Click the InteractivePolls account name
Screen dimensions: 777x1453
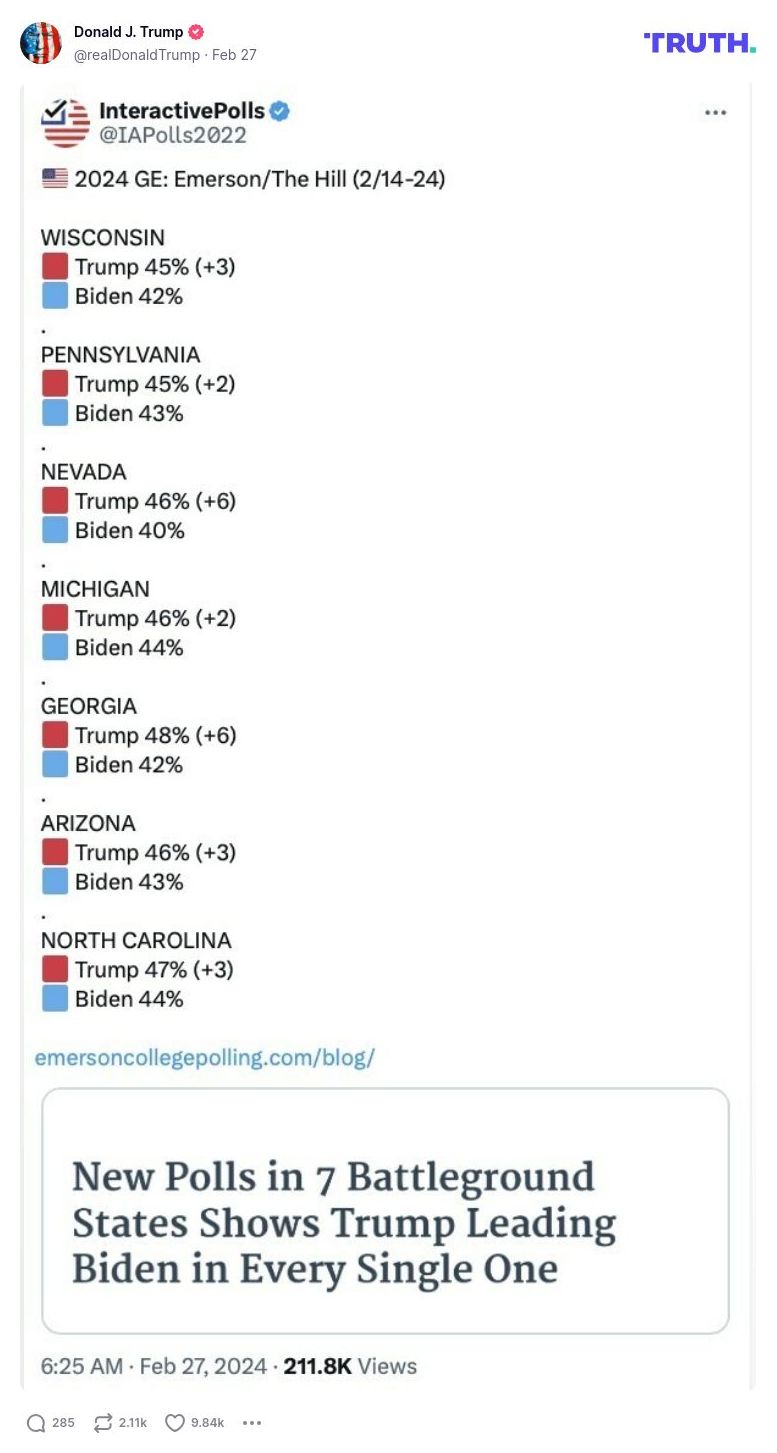pyautogui.click(x=181, y=111)
